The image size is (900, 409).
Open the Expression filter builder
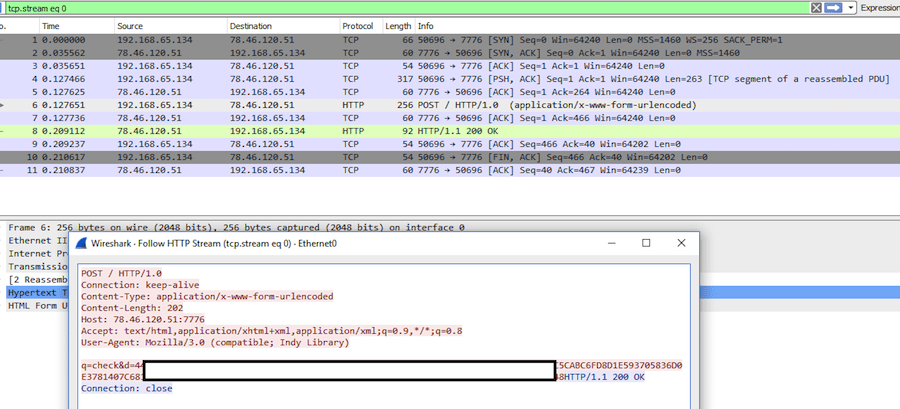[880, 8]
